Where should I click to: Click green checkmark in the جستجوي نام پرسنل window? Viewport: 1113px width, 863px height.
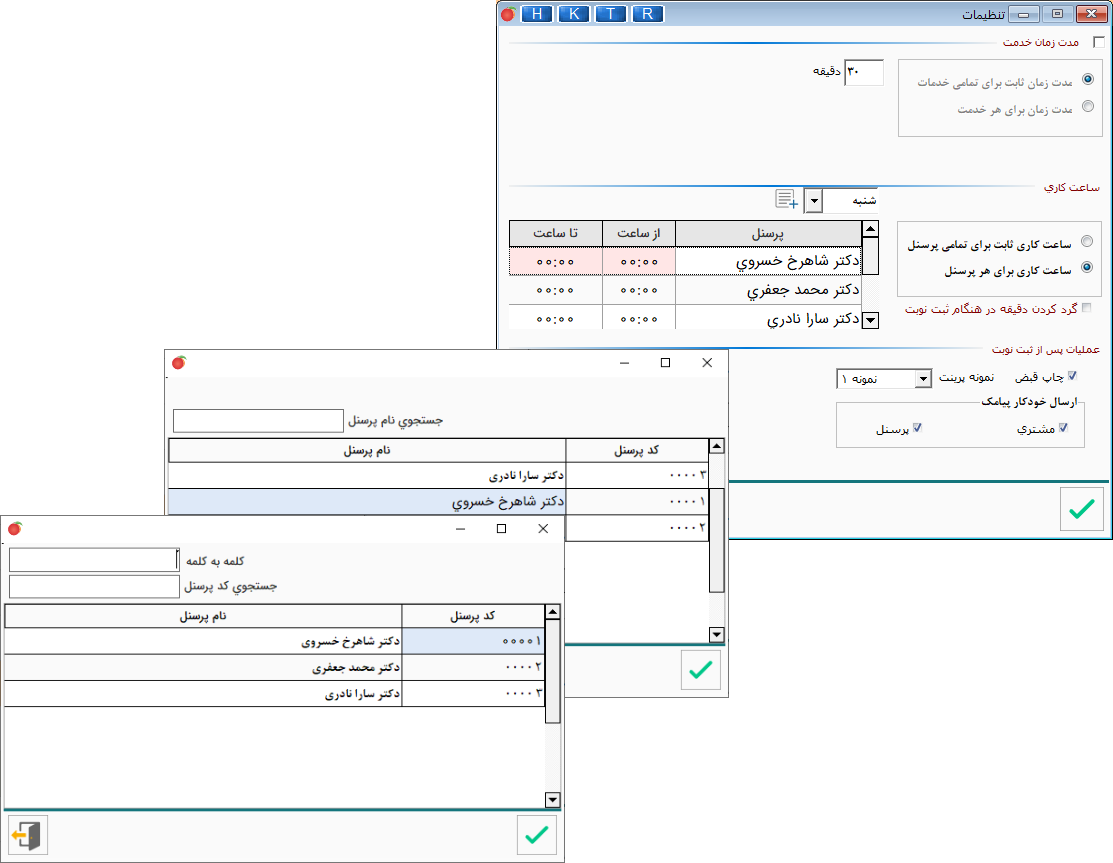[x=700, y=670]
